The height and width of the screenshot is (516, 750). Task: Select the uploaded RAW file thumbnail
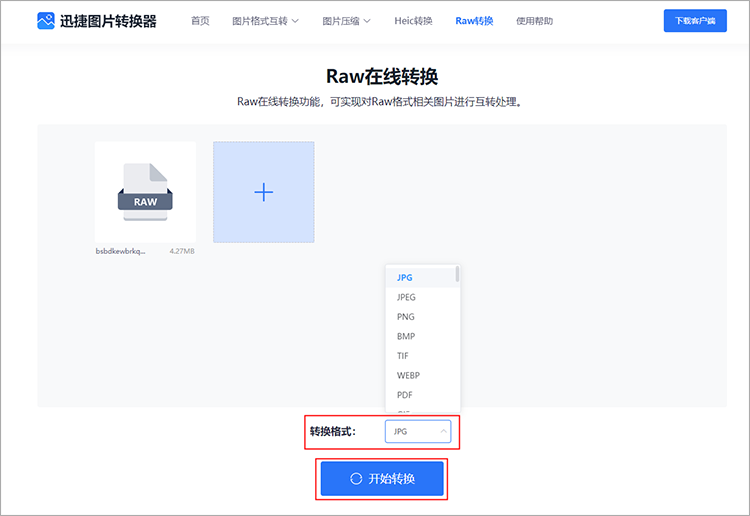click(x=145, y=192)
